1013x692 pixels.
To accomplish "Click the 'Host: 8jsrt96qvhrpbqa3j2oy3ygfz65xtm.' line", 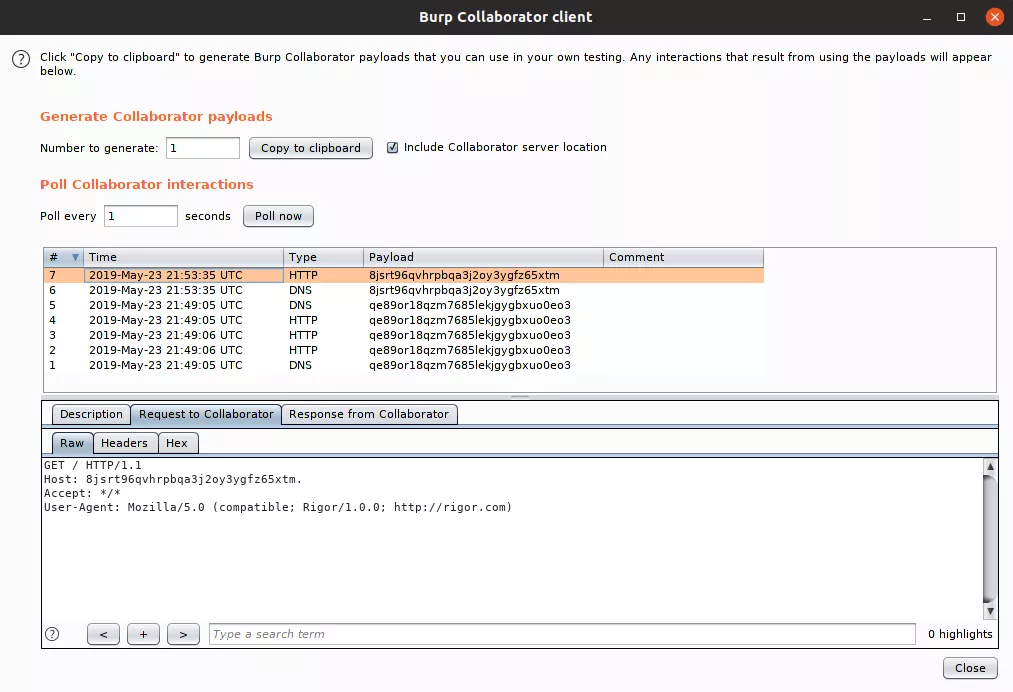I will 173,479.
